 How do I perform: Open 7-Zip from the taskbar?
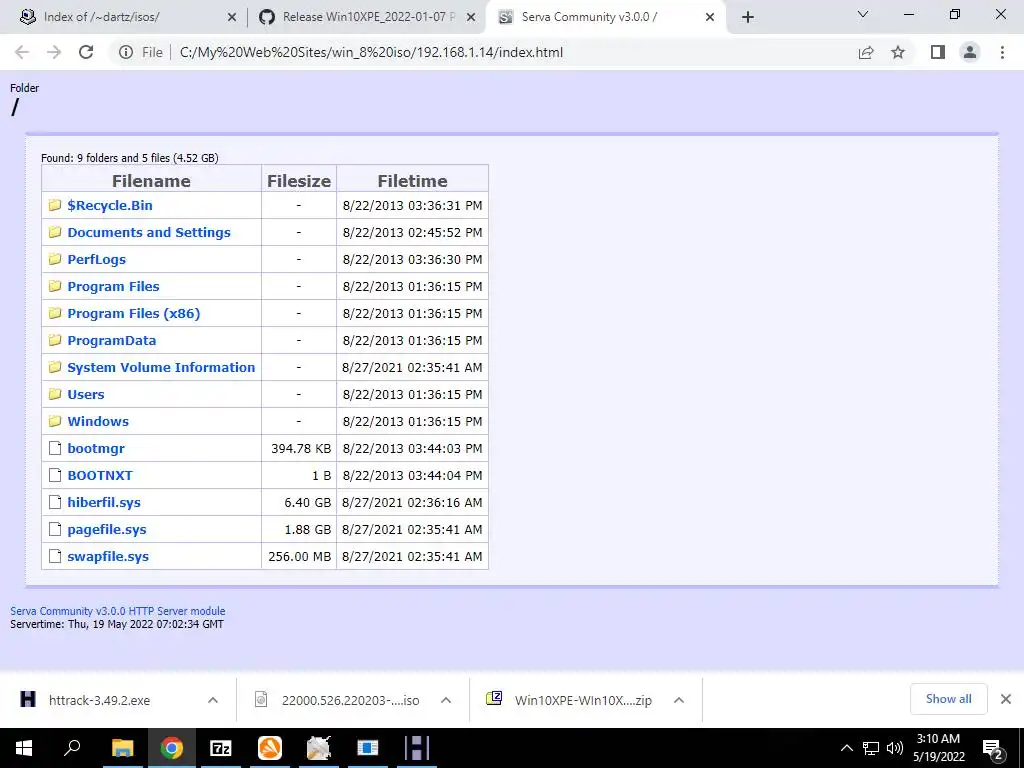point(220,748)
